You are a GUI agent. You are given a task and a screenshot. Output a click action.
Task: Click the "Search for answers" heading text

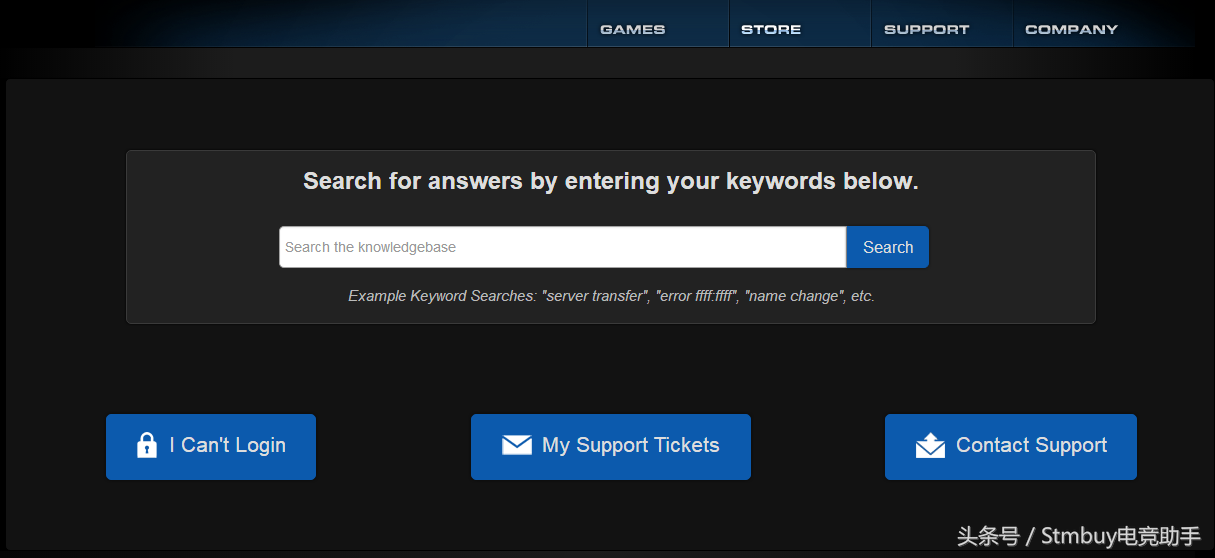(610, 181)
